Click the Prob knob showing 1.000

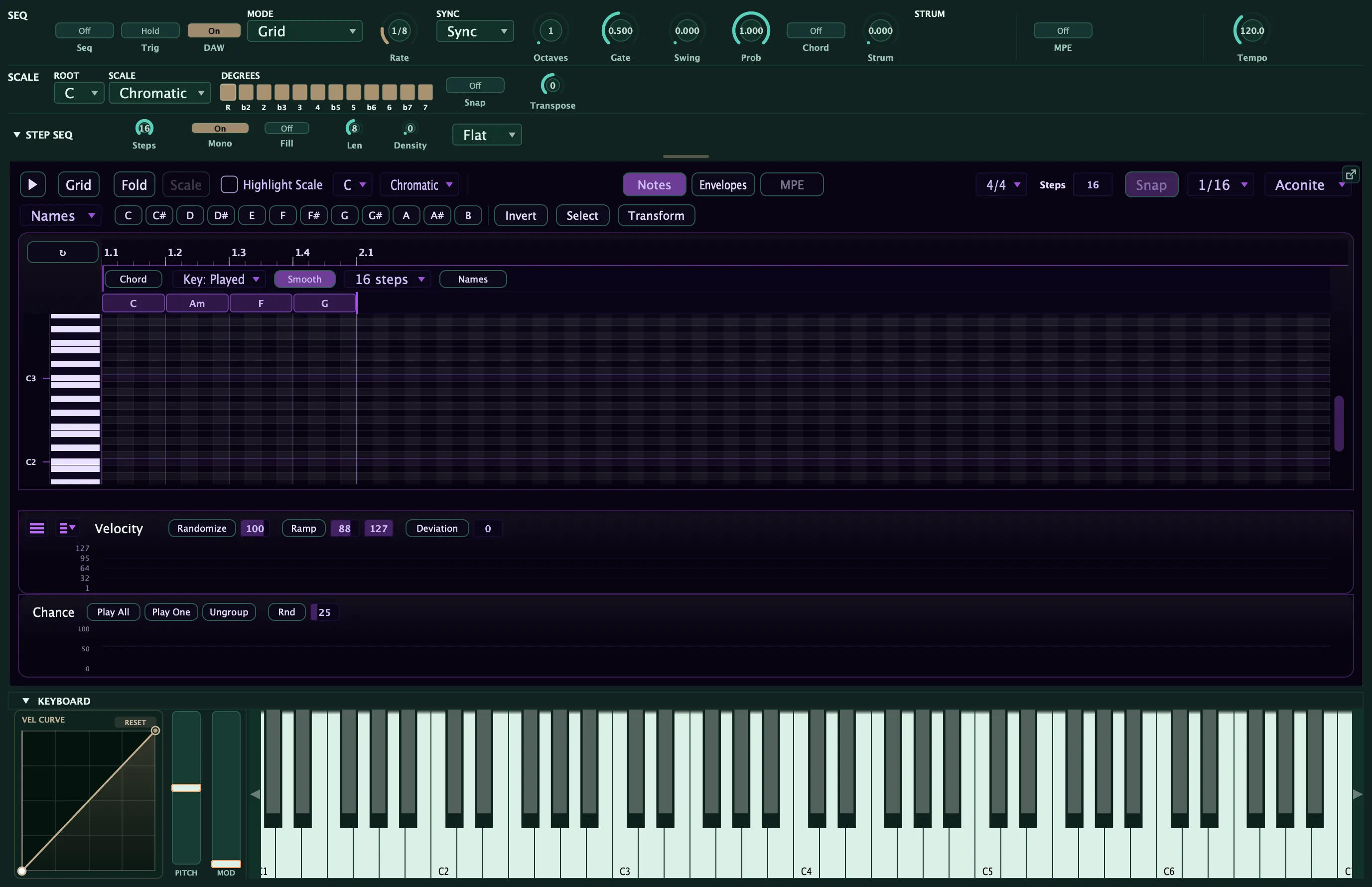point(751,31)
